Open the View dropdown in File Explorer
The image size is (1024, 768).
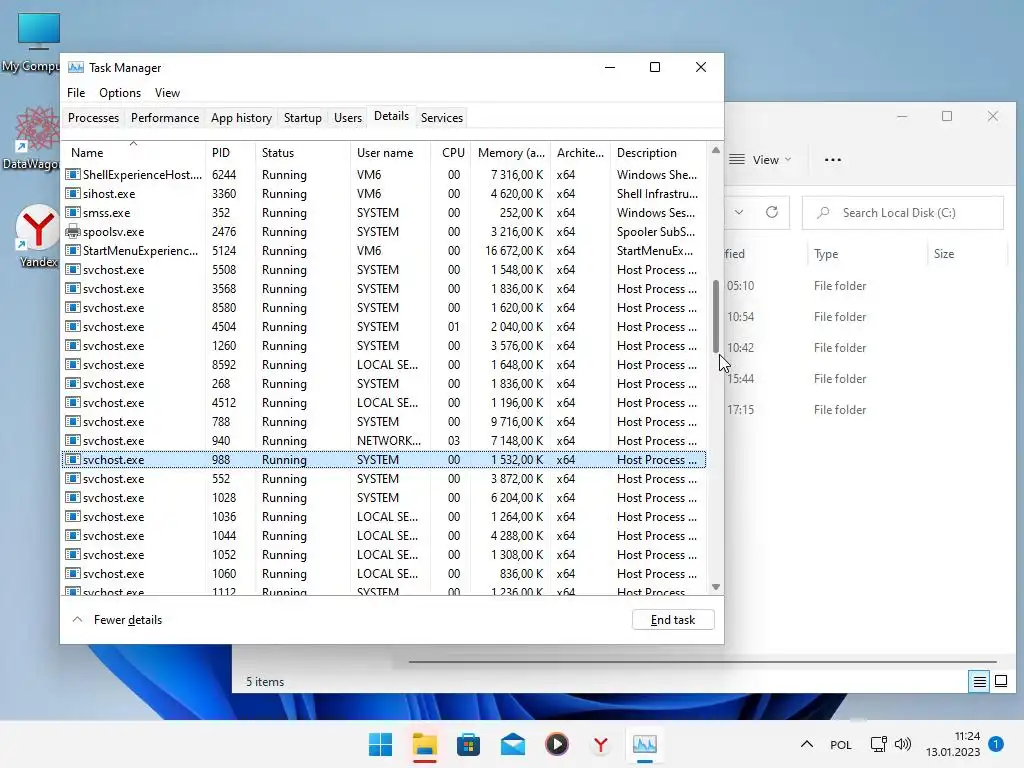(761, 159)
